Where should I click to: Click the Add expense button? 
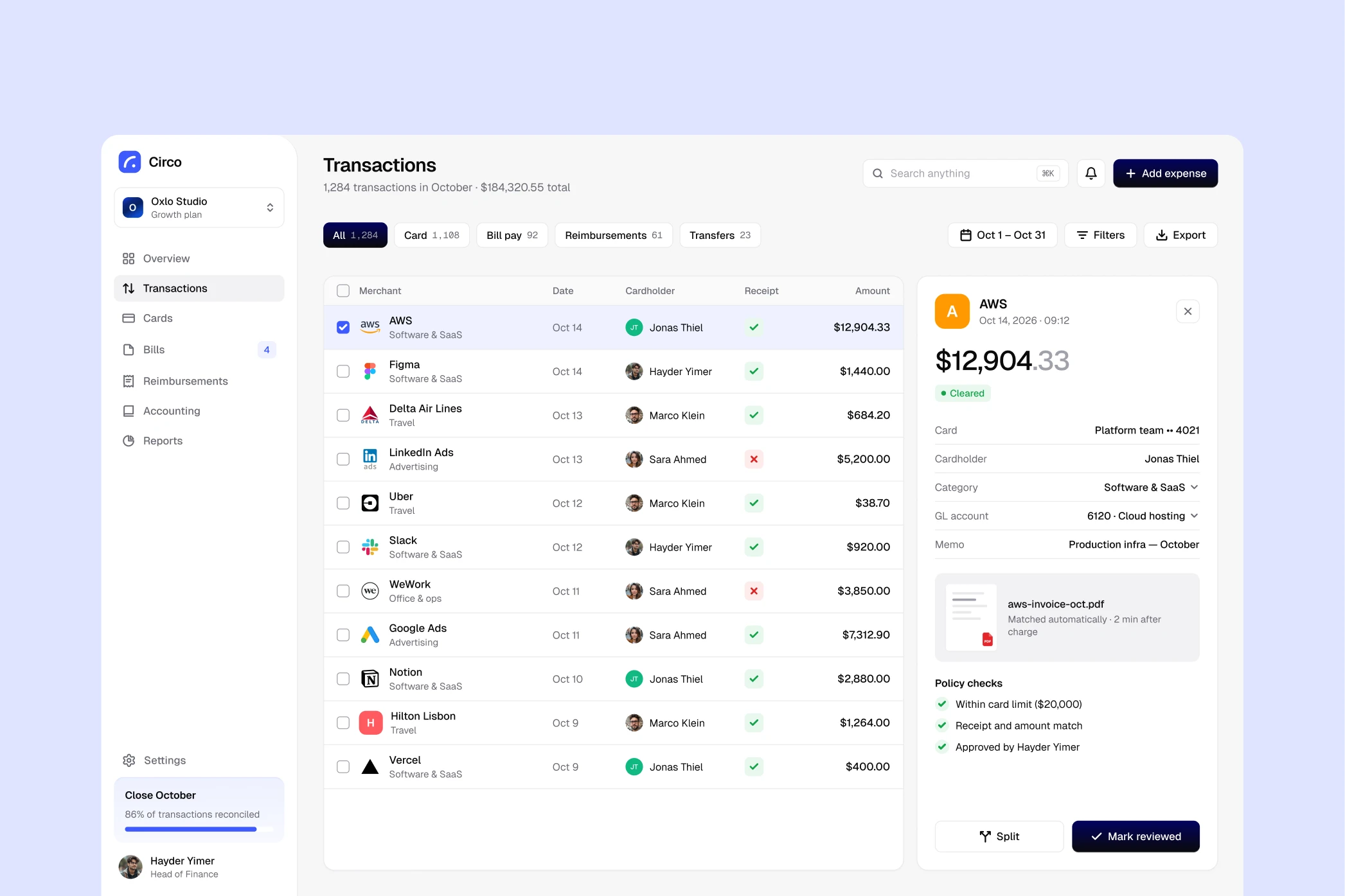[1165, 173]
